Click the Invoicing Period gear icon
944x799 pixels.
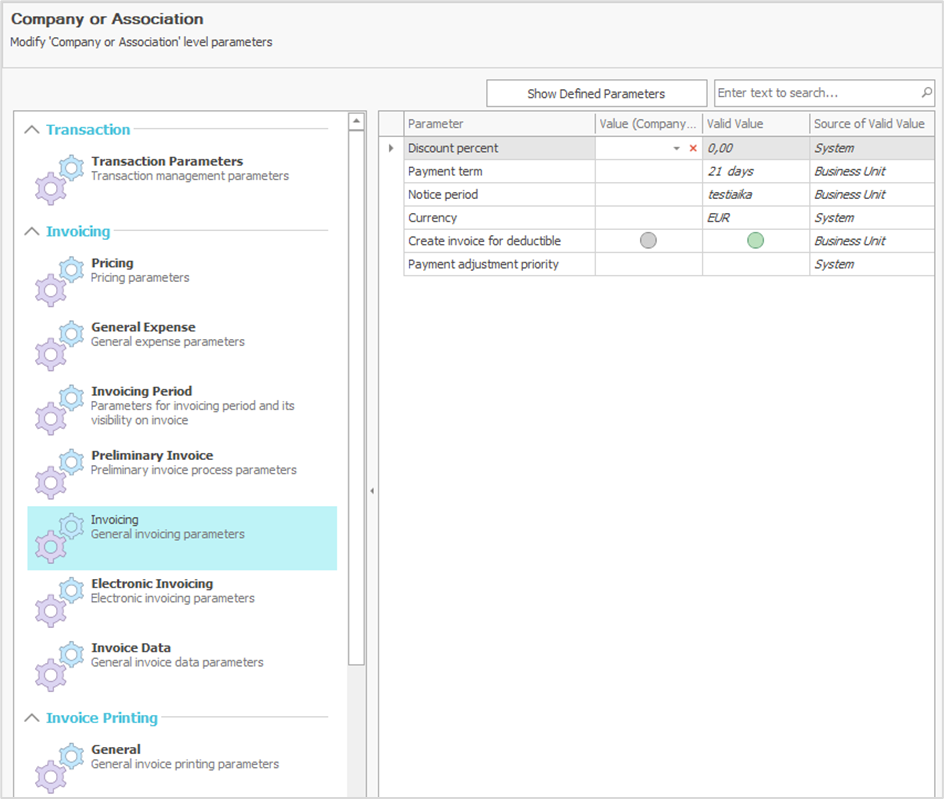(x=58, y=408)
